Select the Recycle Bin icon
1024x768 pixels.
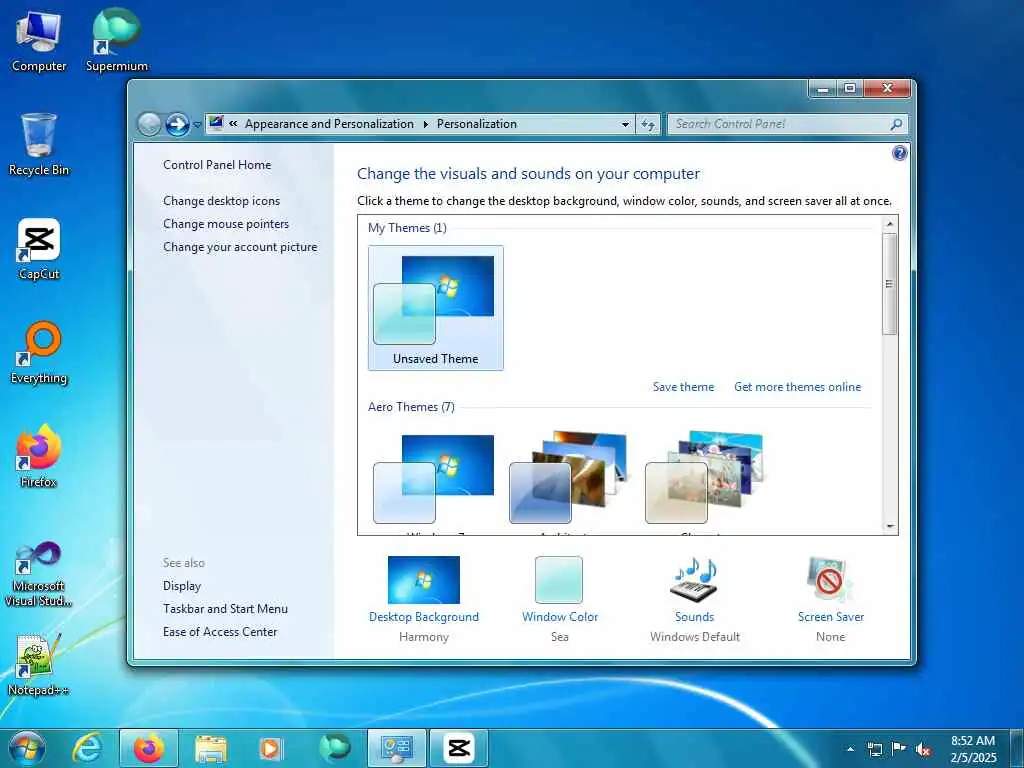point(39,144)
